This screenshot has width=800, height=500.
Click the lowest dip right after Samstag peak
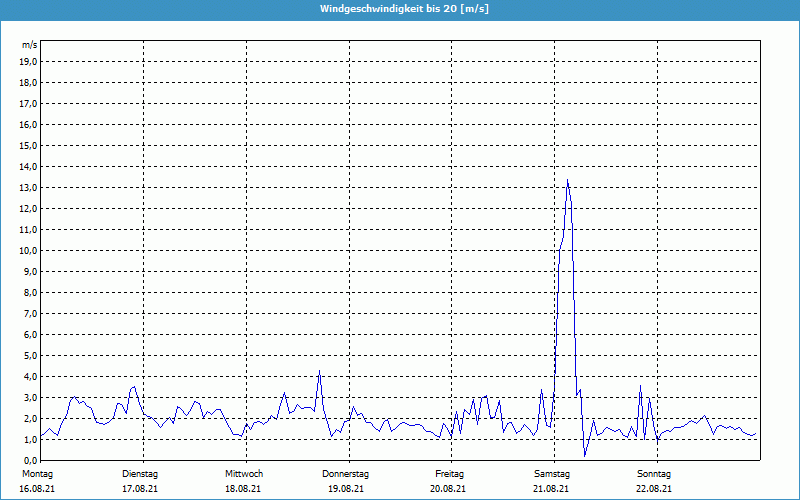tap(585, 455)
